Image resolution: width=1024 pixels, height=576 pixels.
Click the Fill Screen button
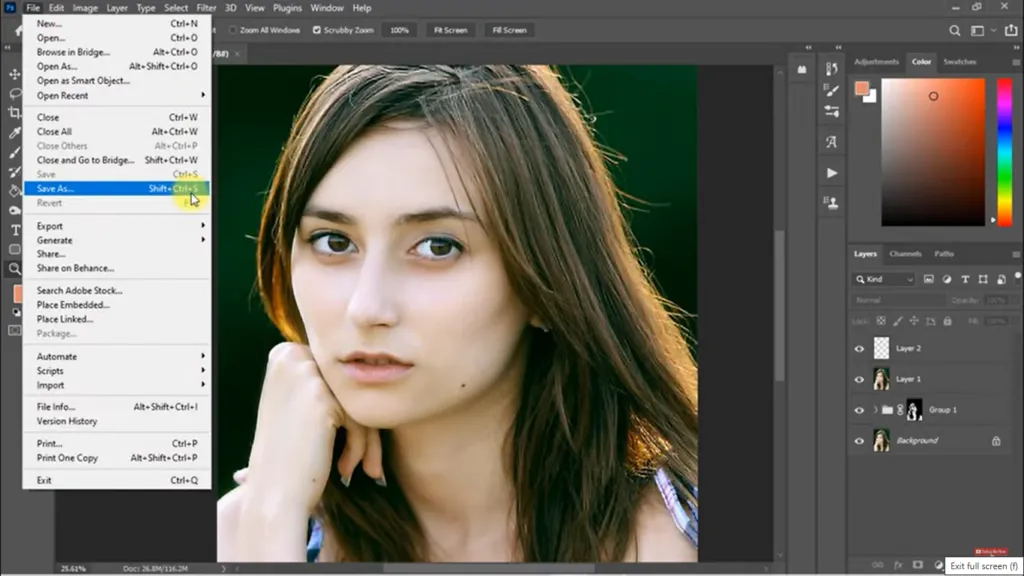(508, 30)
